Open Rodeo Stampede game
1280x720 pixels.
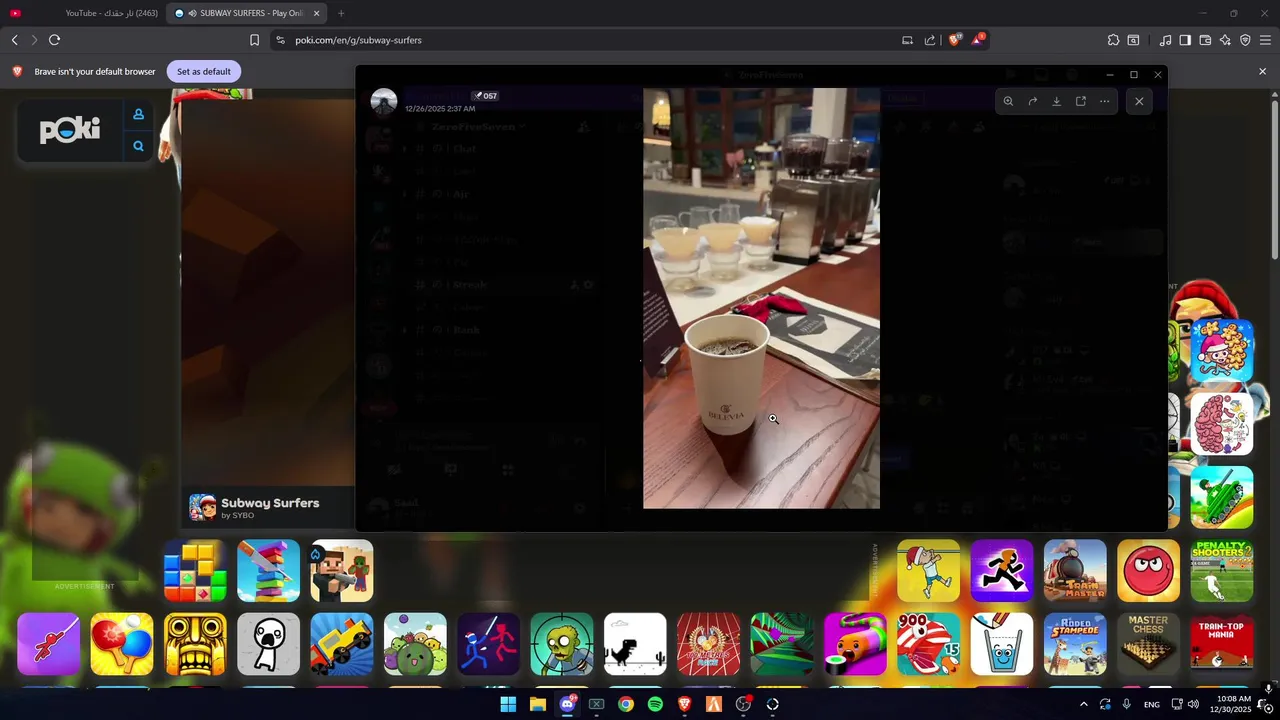1075,644
